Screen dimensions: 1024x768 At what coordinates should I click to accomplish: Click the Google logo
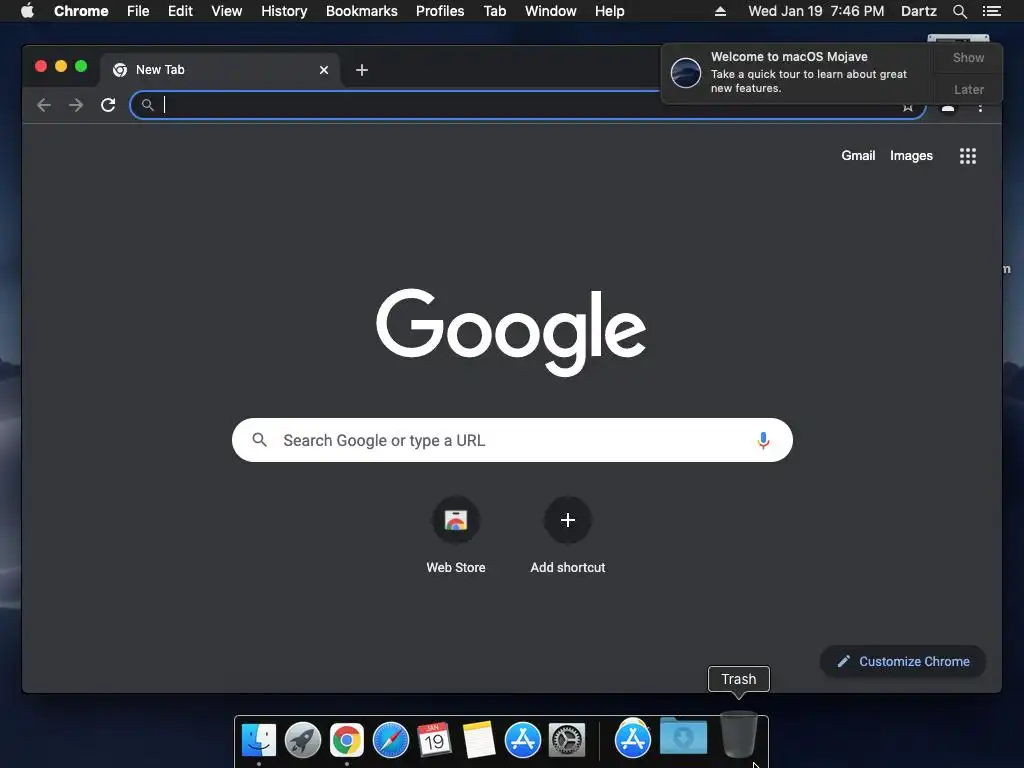coord(511,332)
